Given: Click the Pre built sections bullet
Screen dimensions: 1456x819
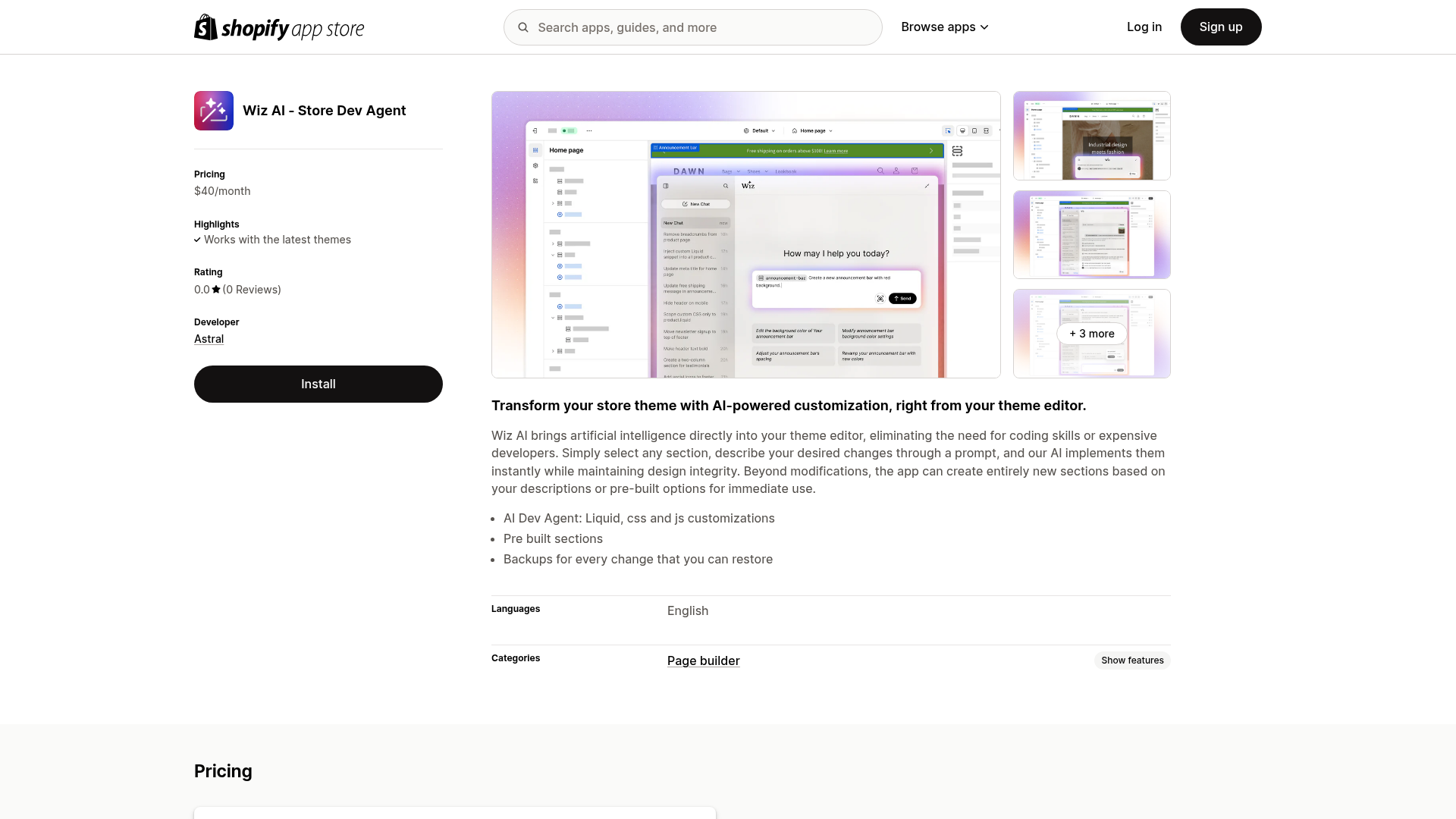Looking at the screenshot, I should (x=554, y=539).
